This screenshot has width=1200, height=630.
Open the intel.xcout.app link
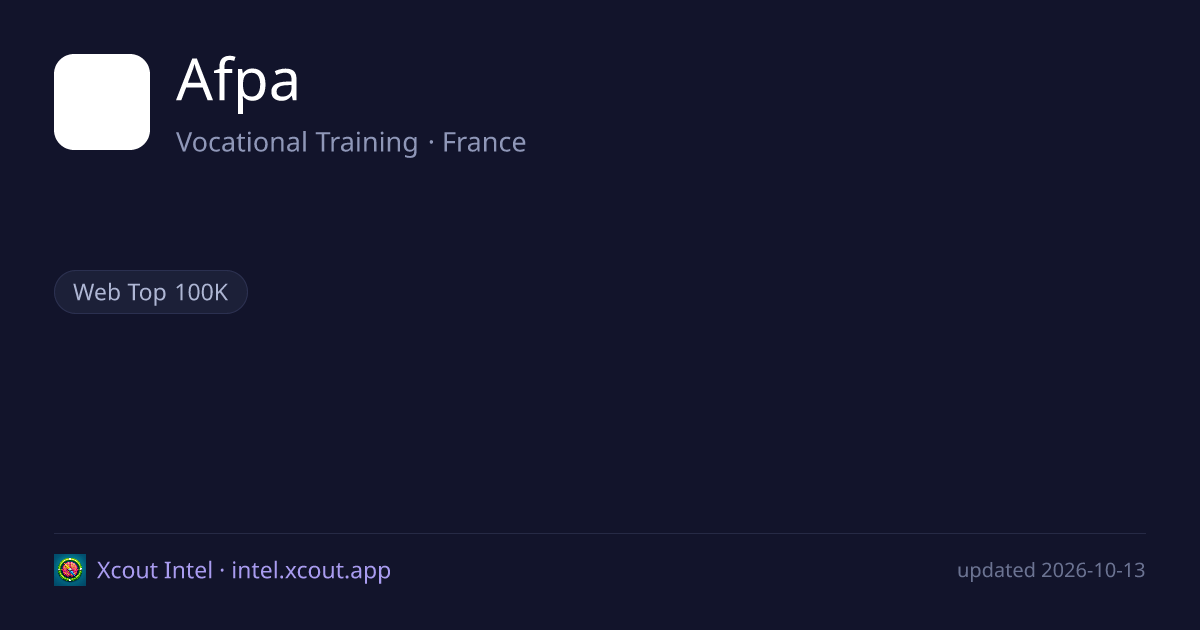pyautogui.click(x=311, y=571)
